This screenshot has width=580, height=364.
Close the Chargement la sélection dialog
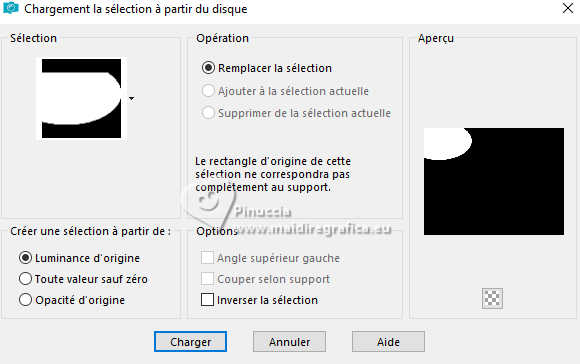(x=567, y=8)
